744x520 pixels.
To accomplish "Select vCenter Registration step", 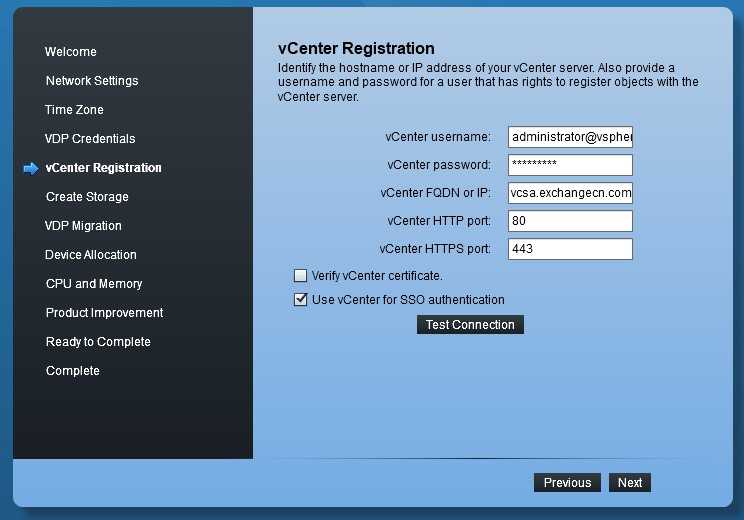I will coord(103,168).
